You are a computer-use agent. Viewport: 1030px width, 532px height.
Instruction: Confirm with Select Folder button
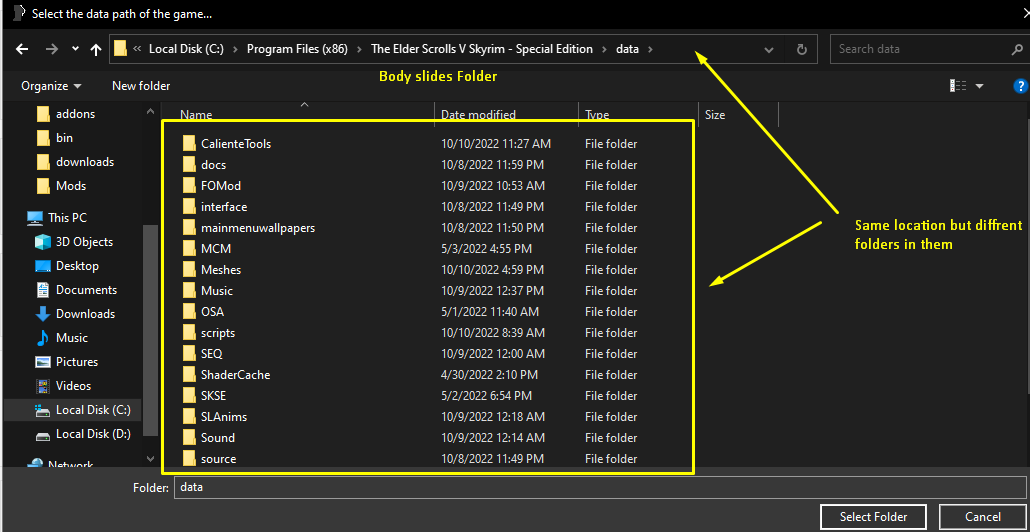(873, 517)
